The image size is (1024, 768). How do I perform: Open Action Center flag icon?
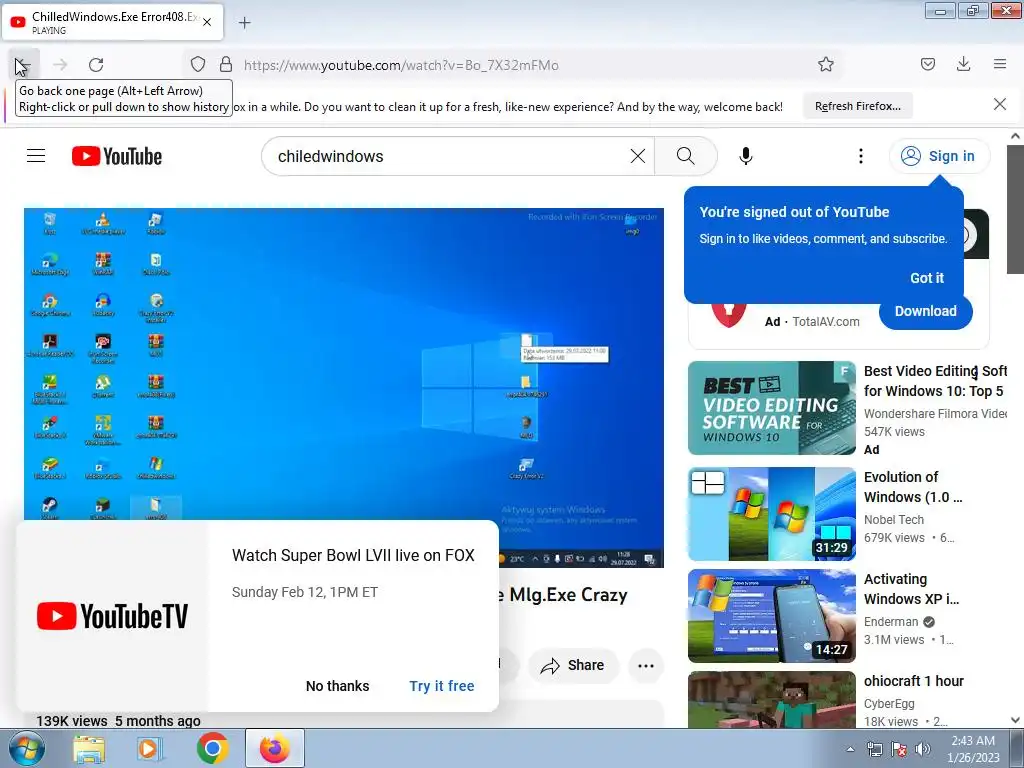pyautogui.click(x=899, y=749)
